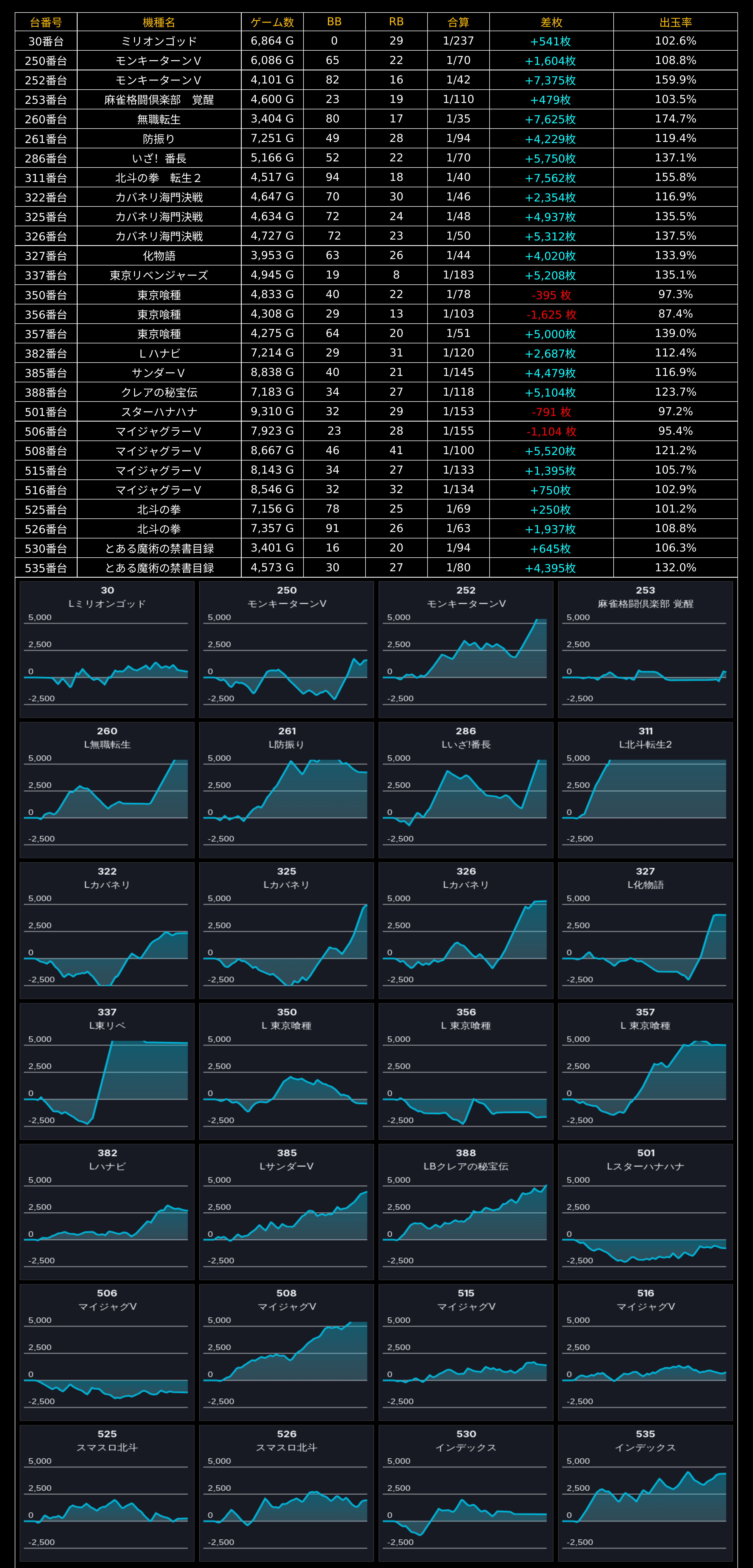Click the 差枚 column header
Screen dimensions: 753x1568
point(552,22)
